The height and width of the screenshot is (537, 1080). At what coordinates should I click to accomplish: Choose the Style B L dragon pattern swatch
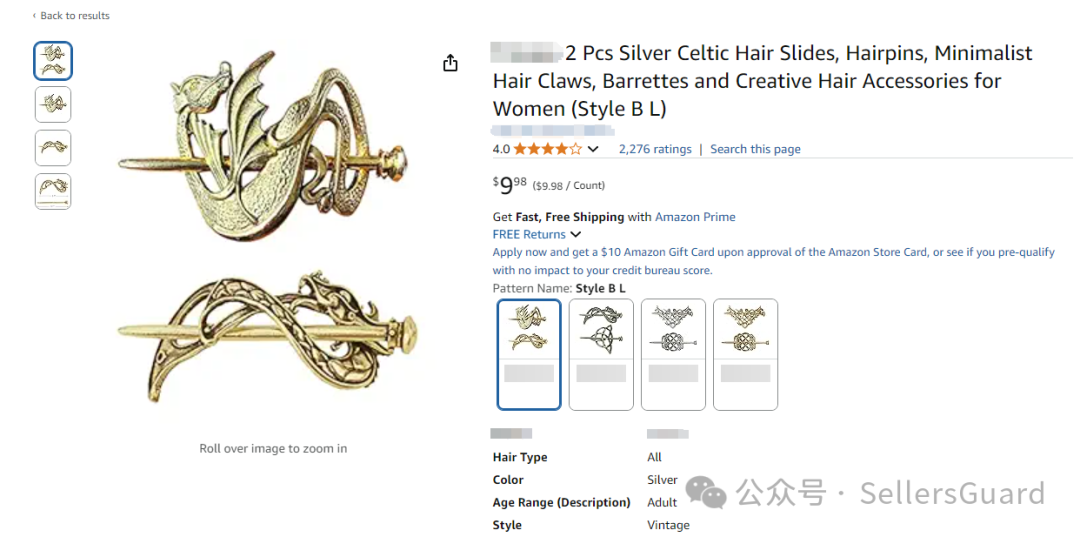coord(529,354)
